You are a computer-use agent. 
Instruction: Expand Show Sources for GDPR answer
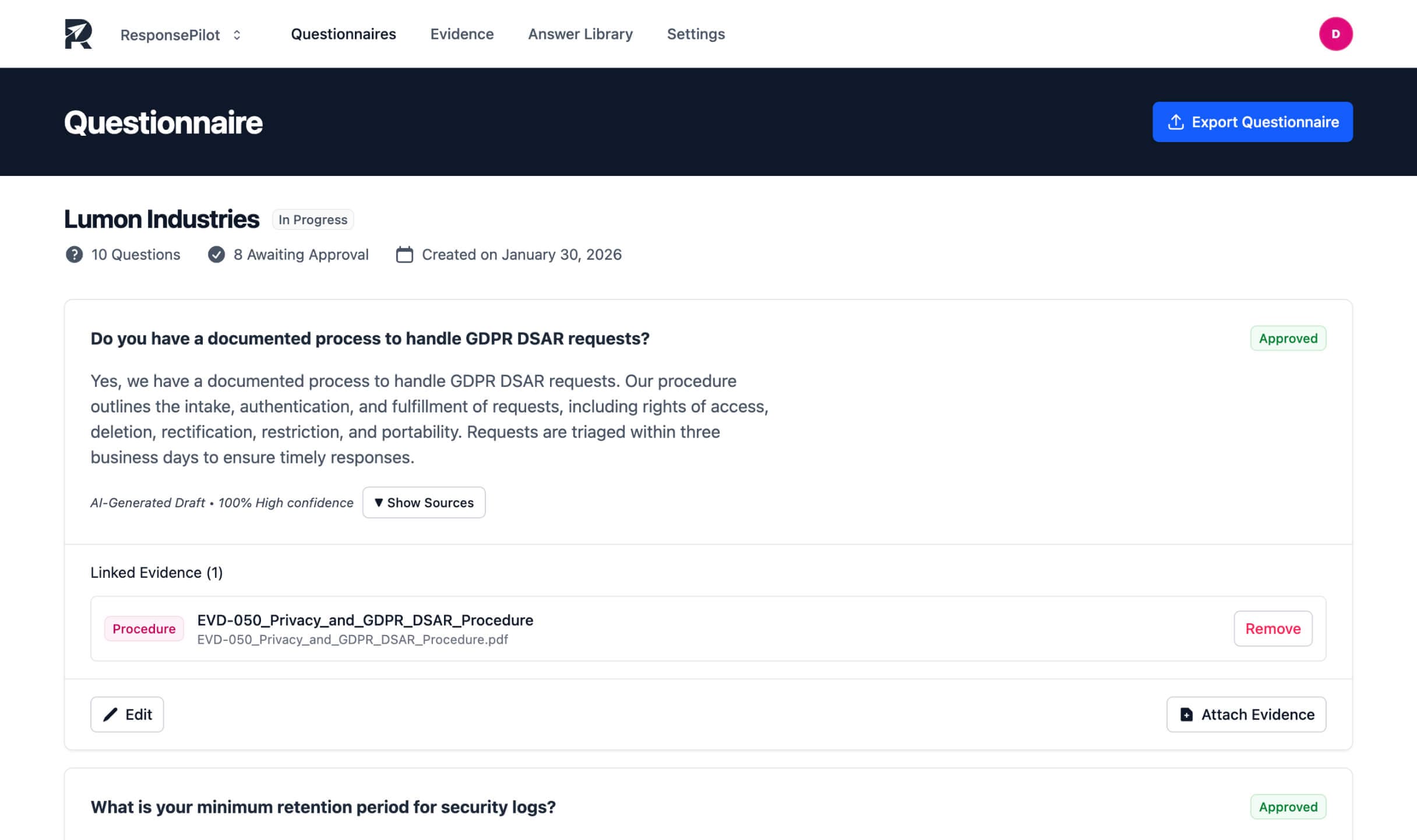424,503
